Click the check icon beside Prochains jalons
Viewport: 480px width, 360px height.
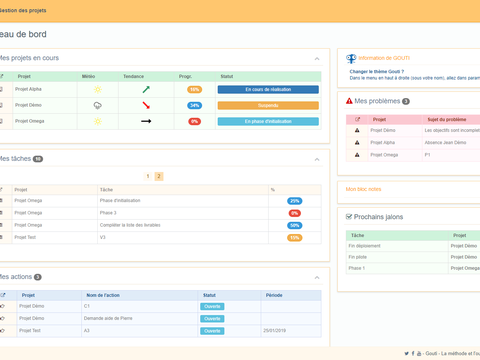point(349,217)
